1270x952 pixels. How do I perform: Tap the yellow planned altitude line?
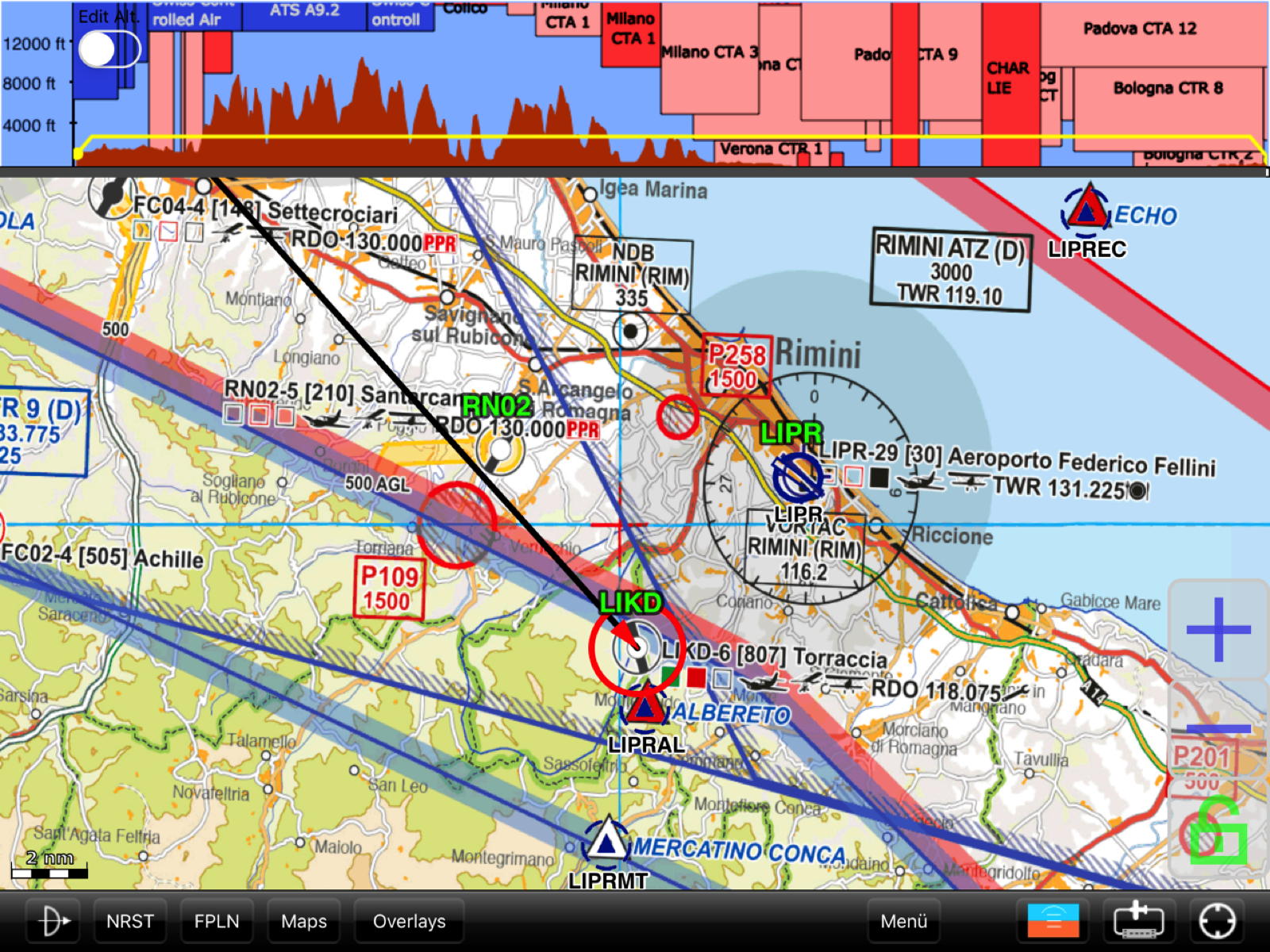(670, 137)
